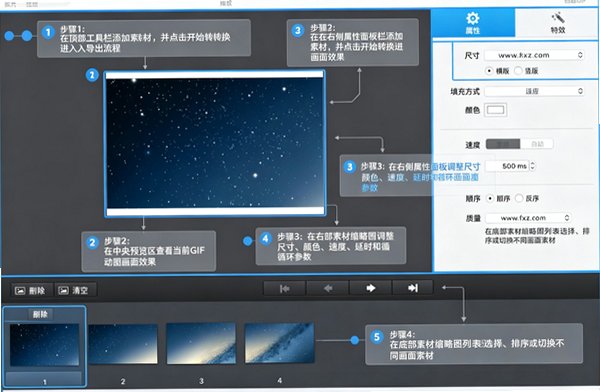Switch to the 特效 magic wand tab
600x392 pixels.
[558, 23]
